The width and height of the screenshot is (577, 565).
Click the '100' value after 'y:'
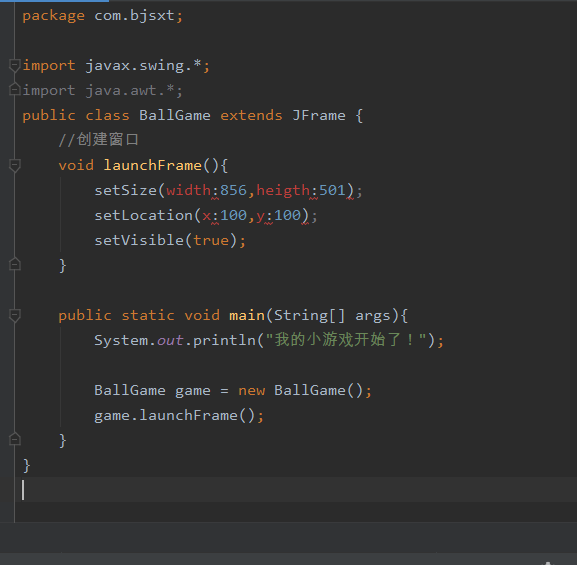tap(287, 215)
